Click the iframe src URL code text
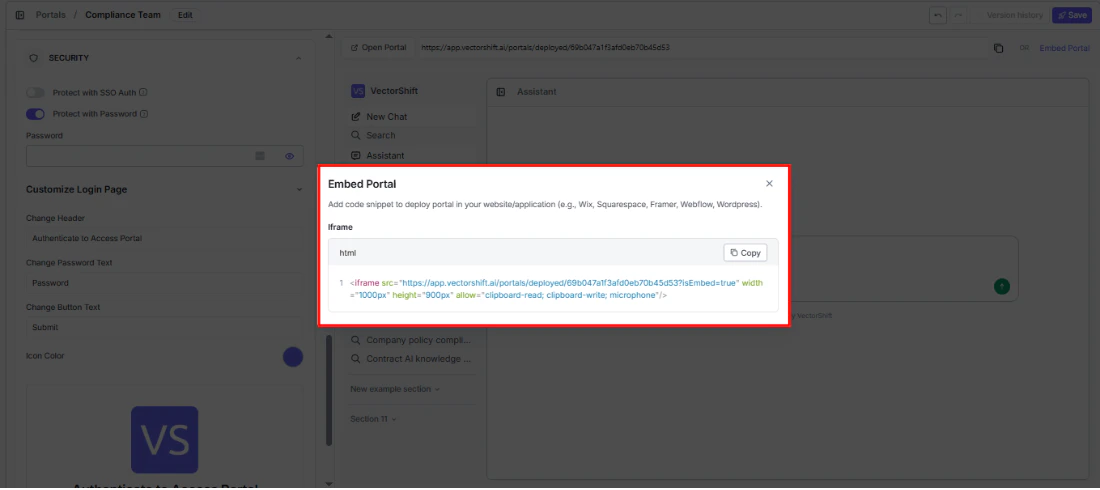The image size is (1100, 490). [569, 283]
